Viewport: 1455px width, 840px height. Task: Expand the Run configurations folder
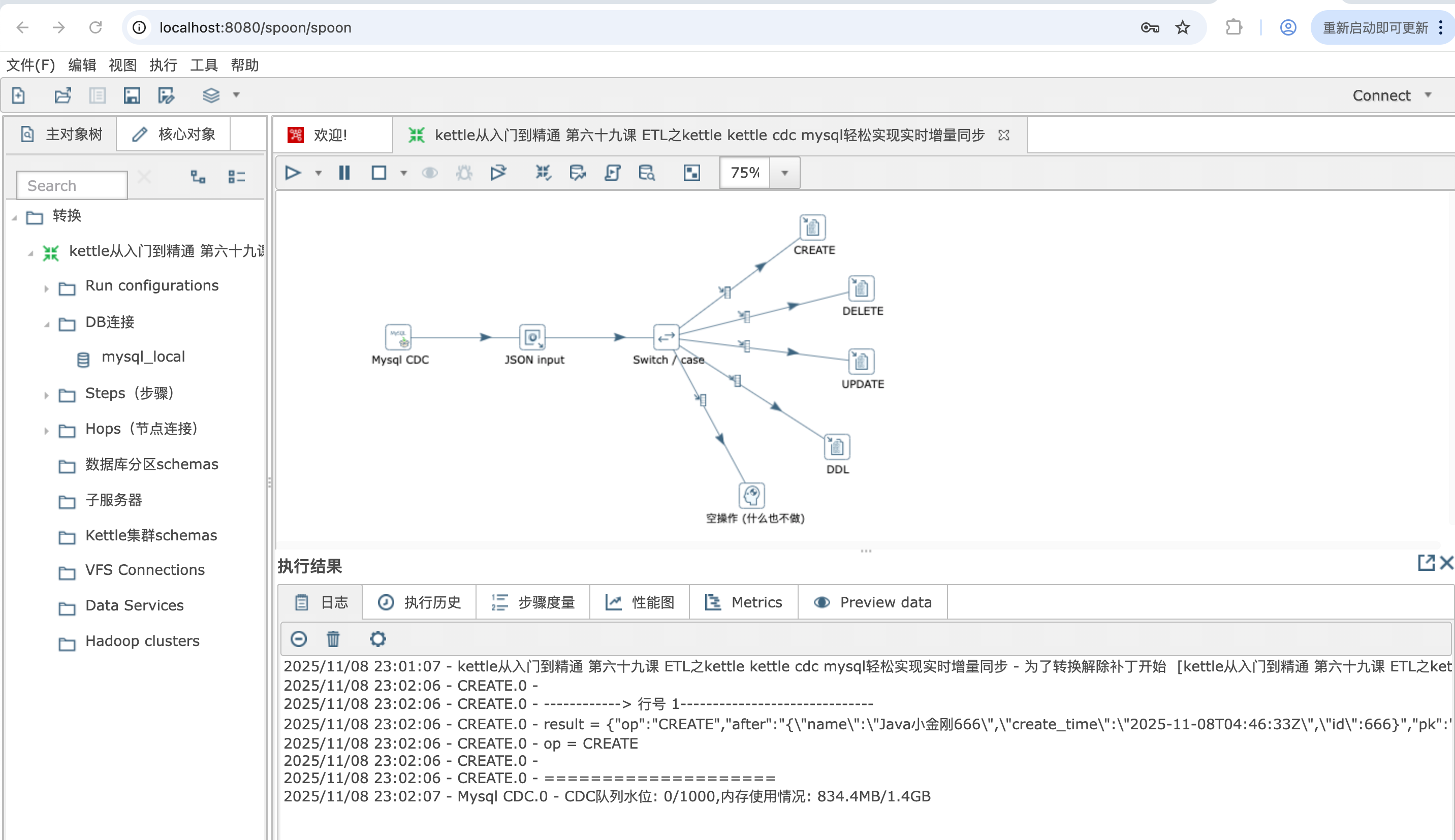(47, 288)
